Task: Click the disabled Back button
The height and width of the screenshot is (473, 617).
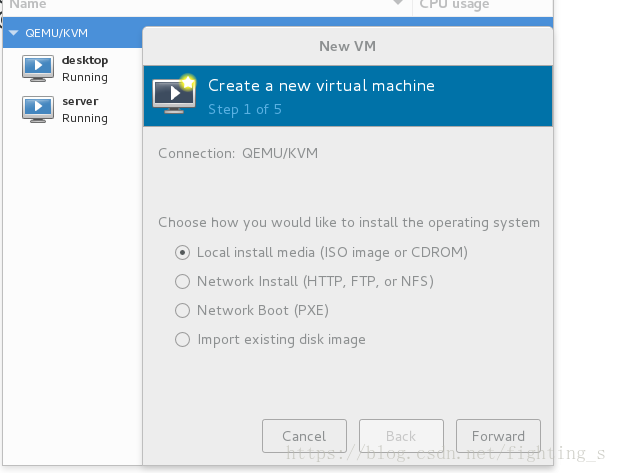Action: point(401,436)
